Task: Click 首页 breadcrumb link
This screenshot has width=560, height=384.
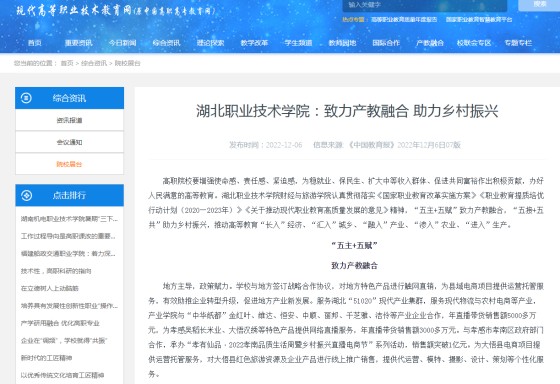Action: (x=67, y=63)
